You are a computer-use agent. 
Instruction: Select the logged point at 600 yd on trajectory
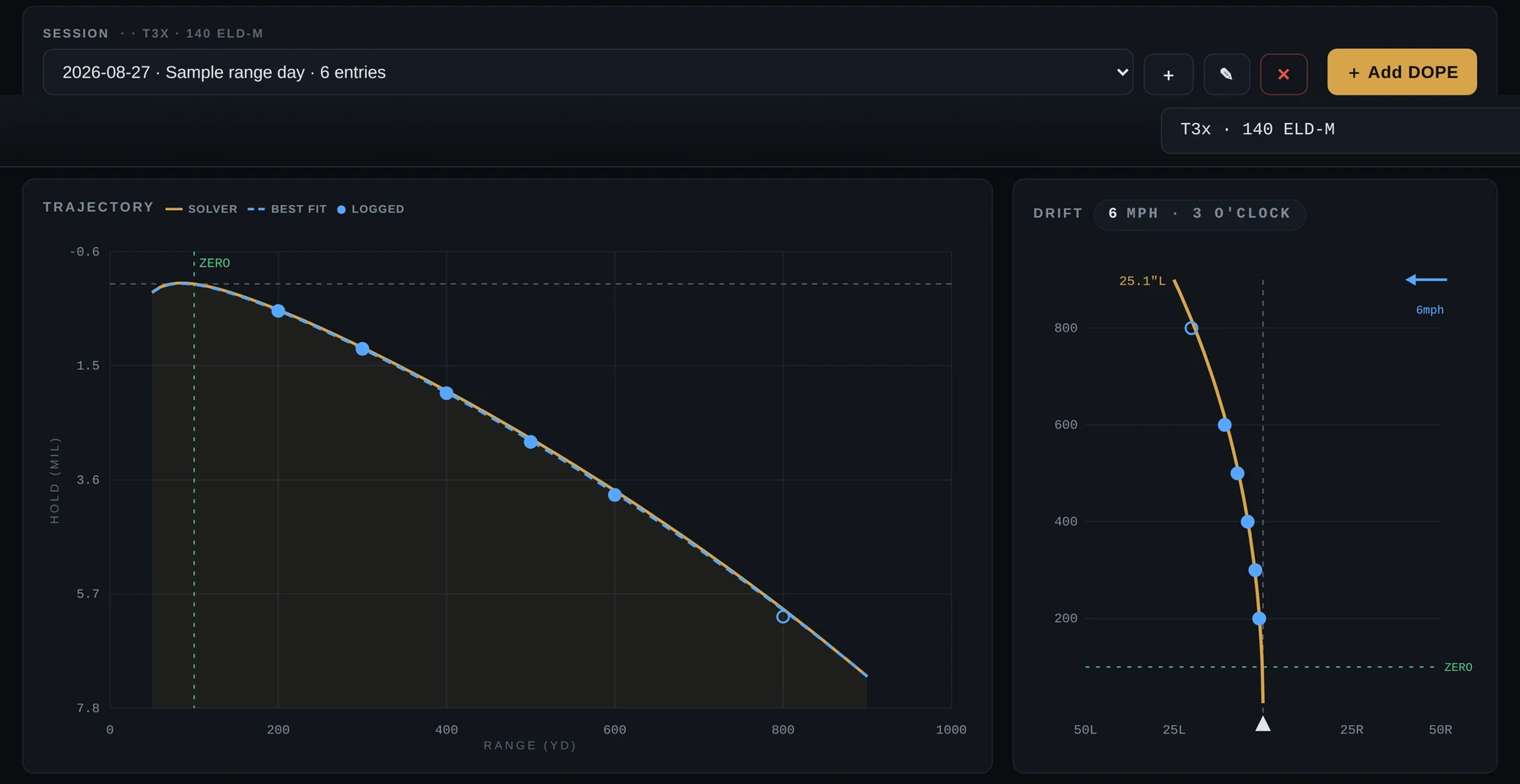click(x=615, y=495)
